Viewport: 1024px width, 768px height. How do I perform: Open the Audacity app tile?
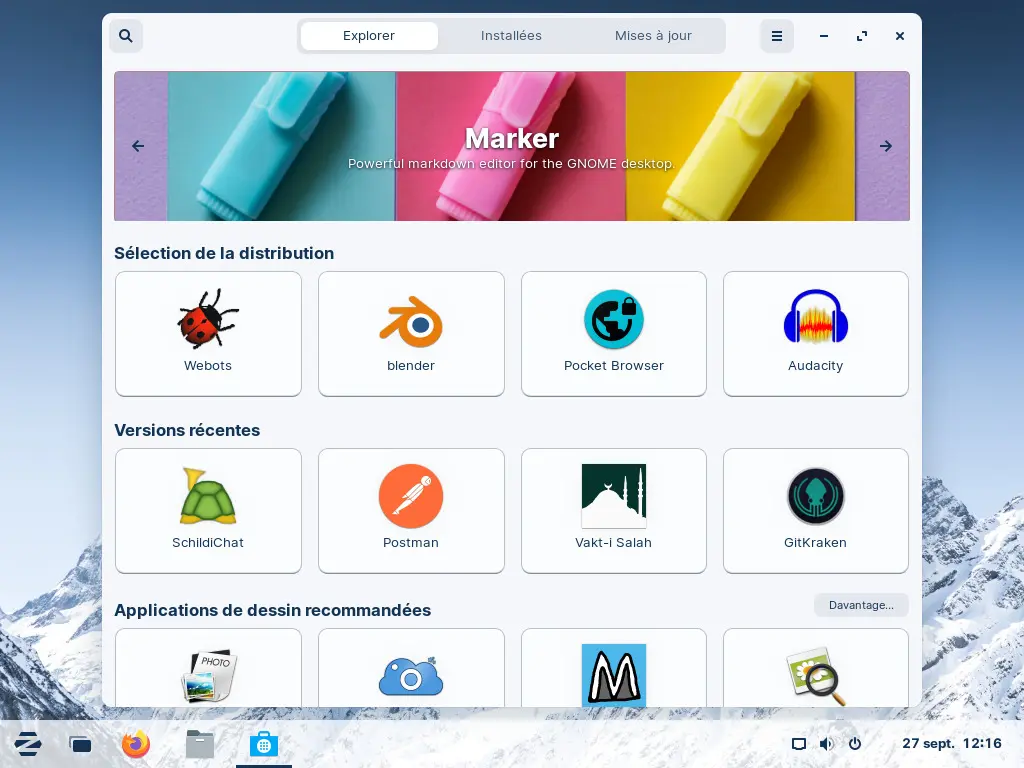click(x=815, y=334)
